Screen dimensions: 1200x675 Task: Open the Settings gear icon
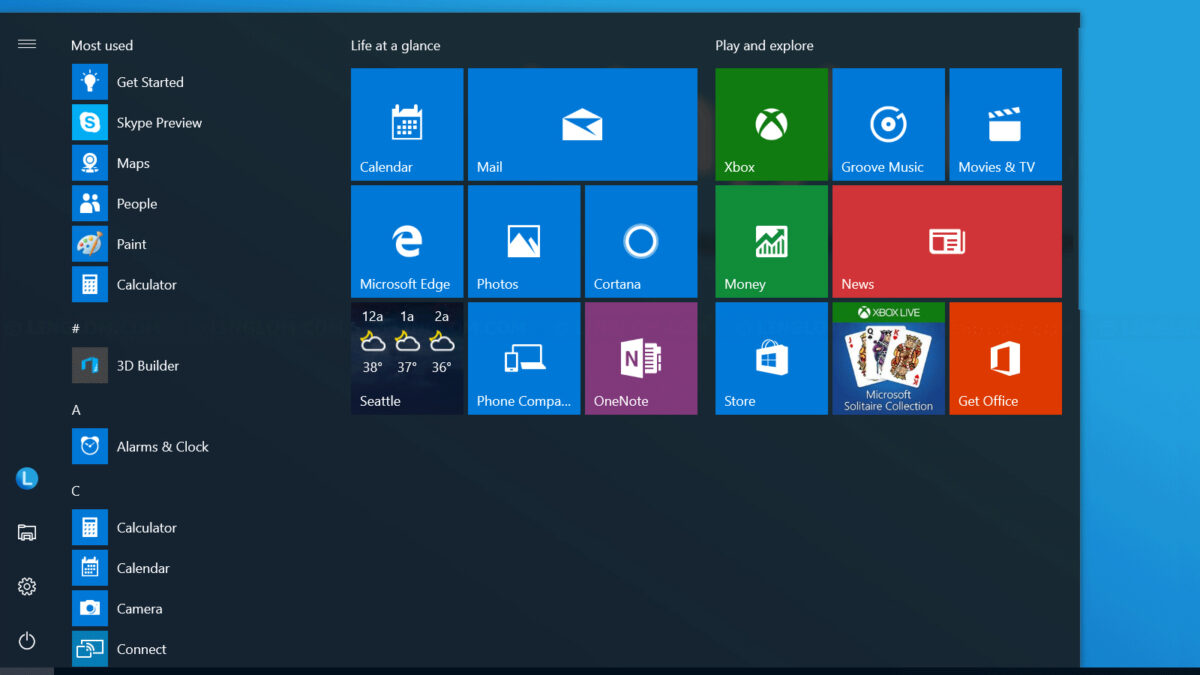(27, 587)
